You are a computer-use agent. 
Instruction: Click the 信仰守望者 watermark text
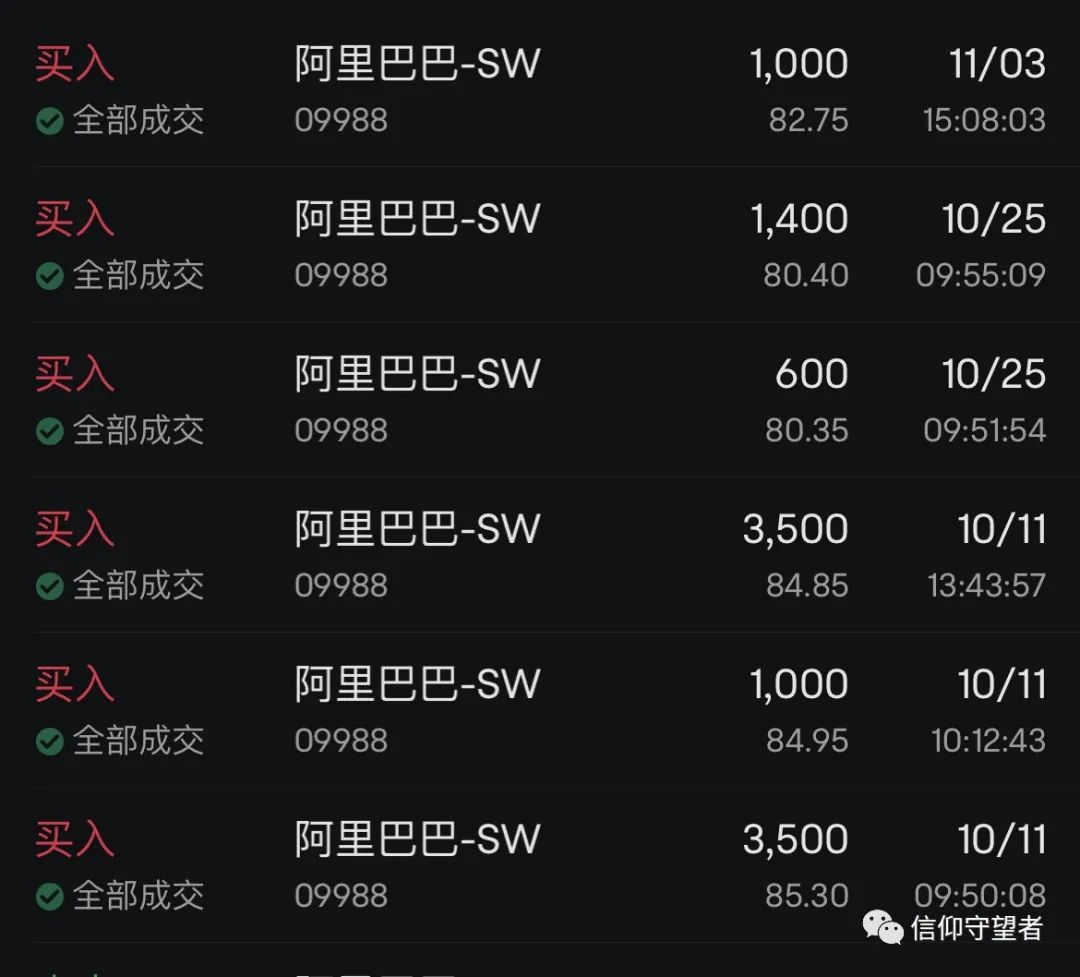pos(977,928)
